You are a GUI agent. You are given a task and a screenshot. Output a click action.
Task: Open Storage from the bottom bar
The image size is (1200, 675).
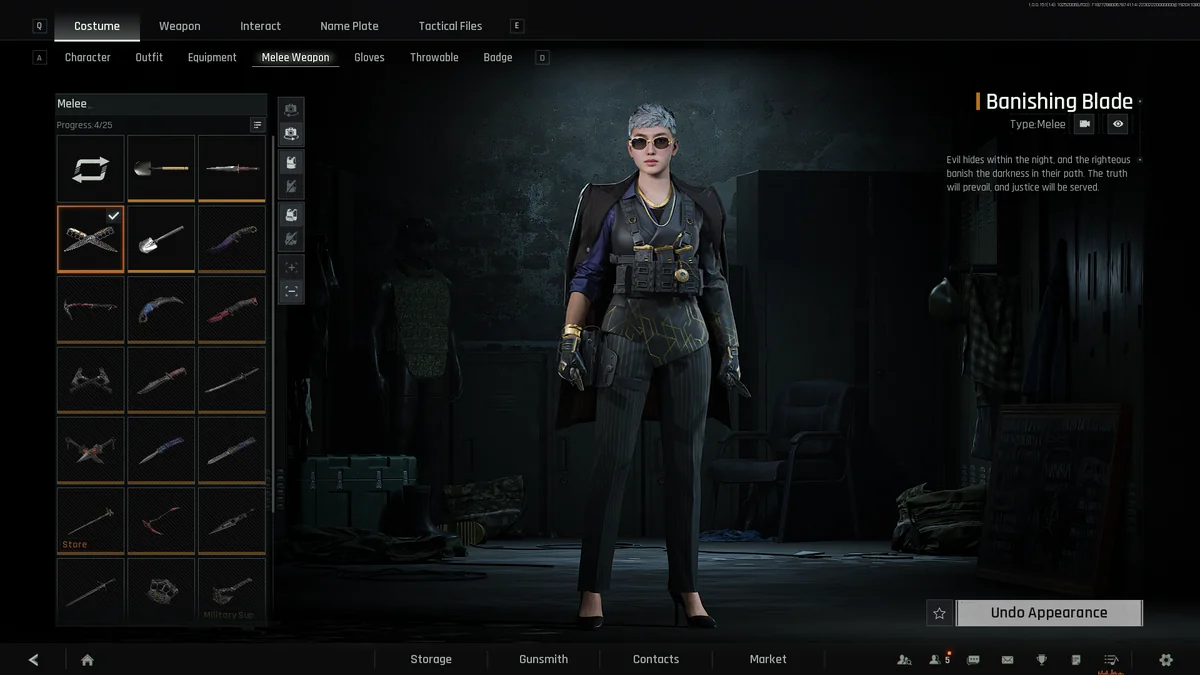pyautogui.click(x=431, y=660)
